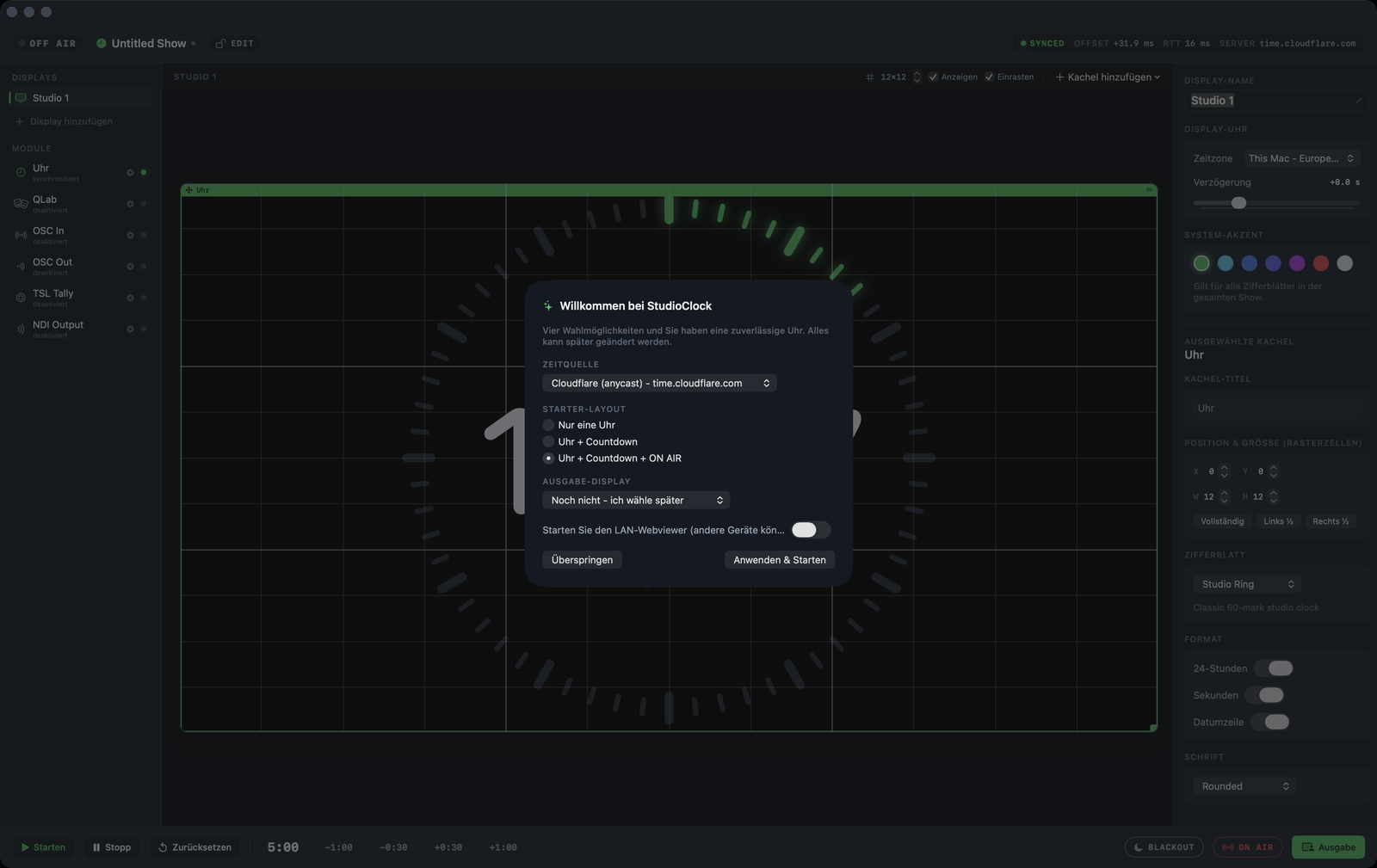Click the green Ausgabe button
This screenshot has height=868, width=1377.
click(x=1329, y=847)
